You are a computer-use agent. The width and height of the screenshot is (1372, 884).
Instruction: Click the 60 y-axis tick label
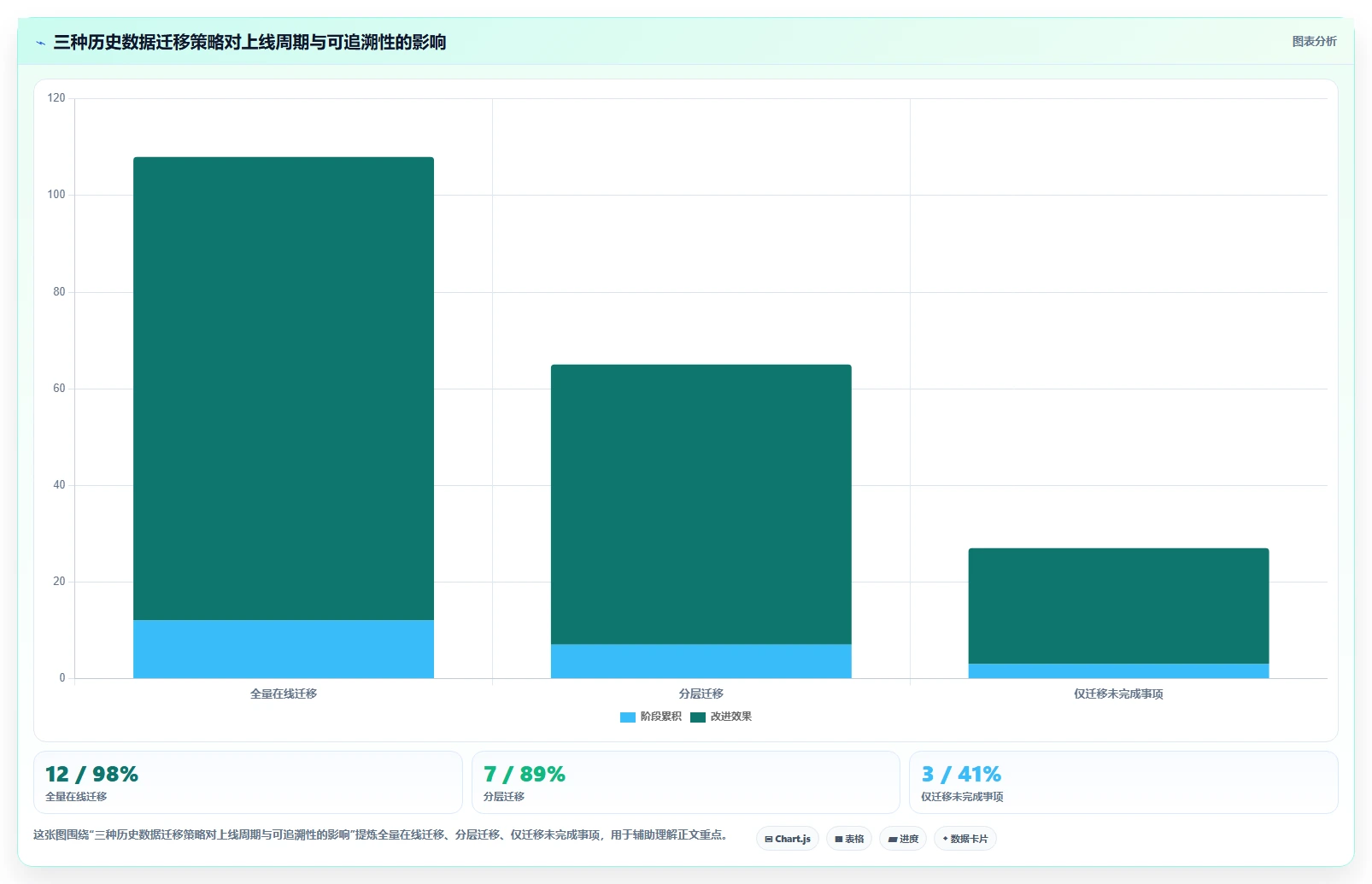click(59, 389)
